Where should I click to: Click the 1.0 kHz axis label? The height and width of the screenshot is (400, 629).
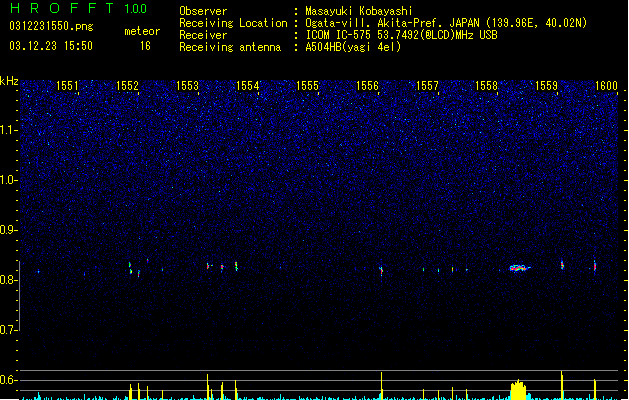click(x=8, y=180)
